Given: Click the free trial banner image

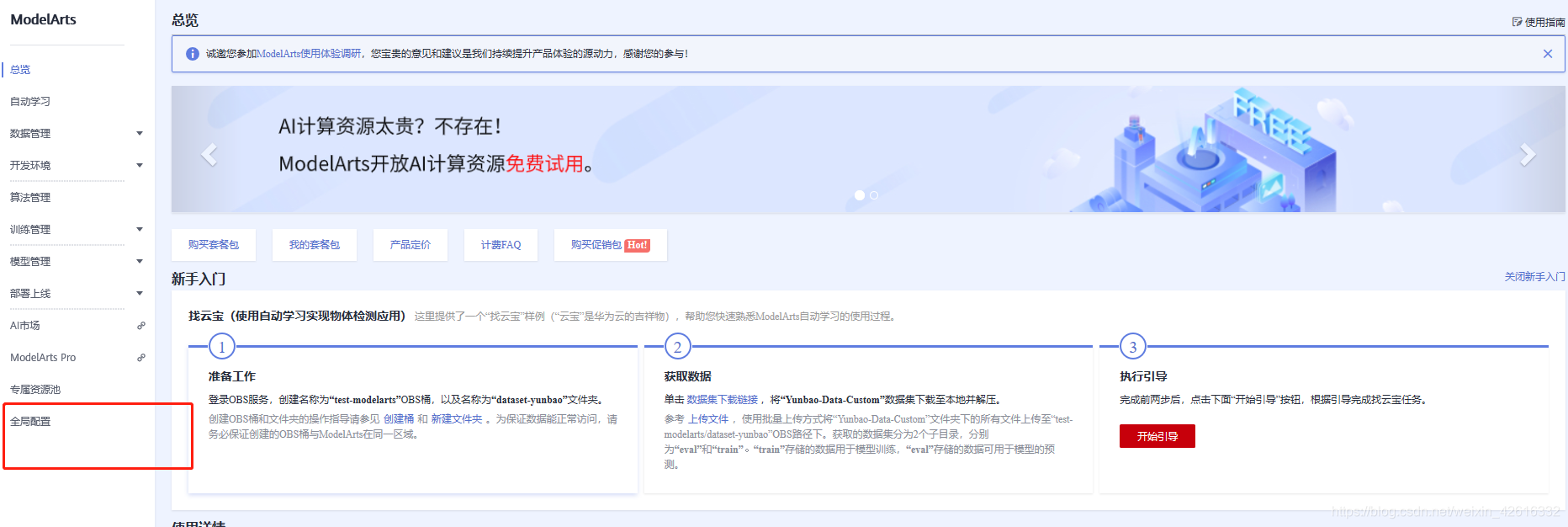Looking at the screenshot, I should pos(868,149).
